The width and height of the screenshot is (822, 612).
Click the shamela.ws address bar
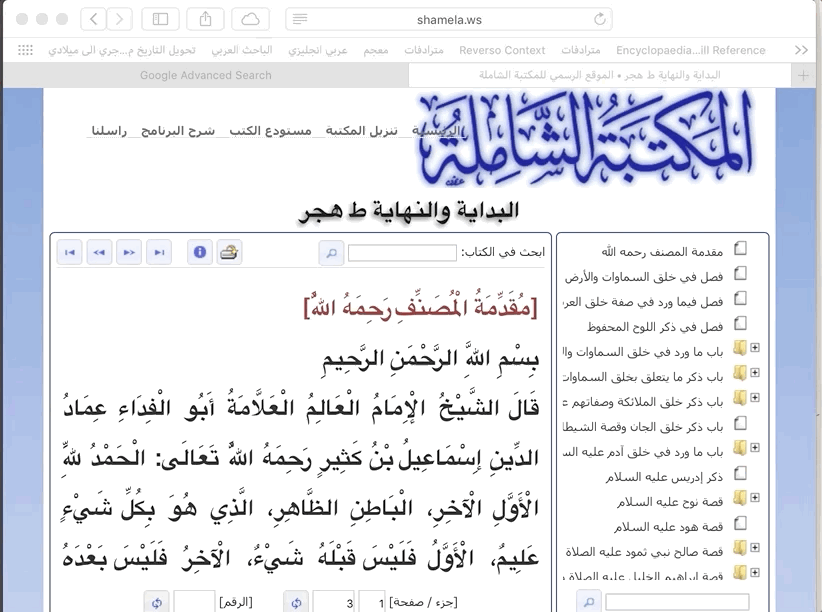[x=449, y=19]
